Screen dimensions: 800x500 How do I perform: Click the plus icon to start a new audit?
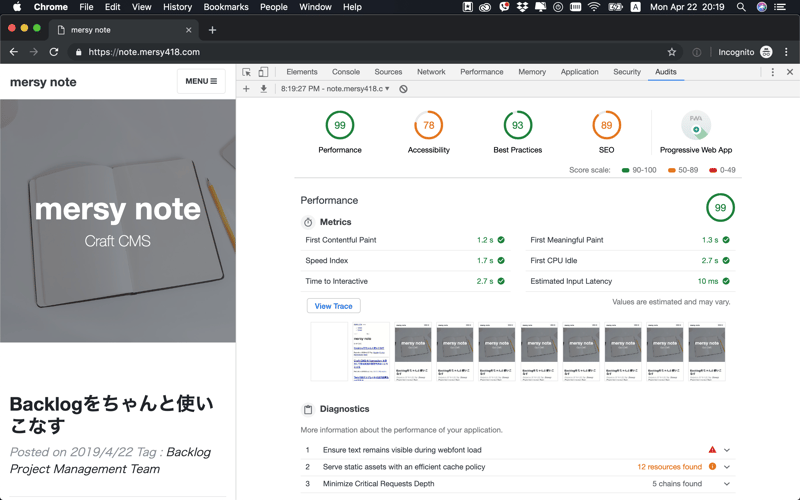tap(246, 89)
